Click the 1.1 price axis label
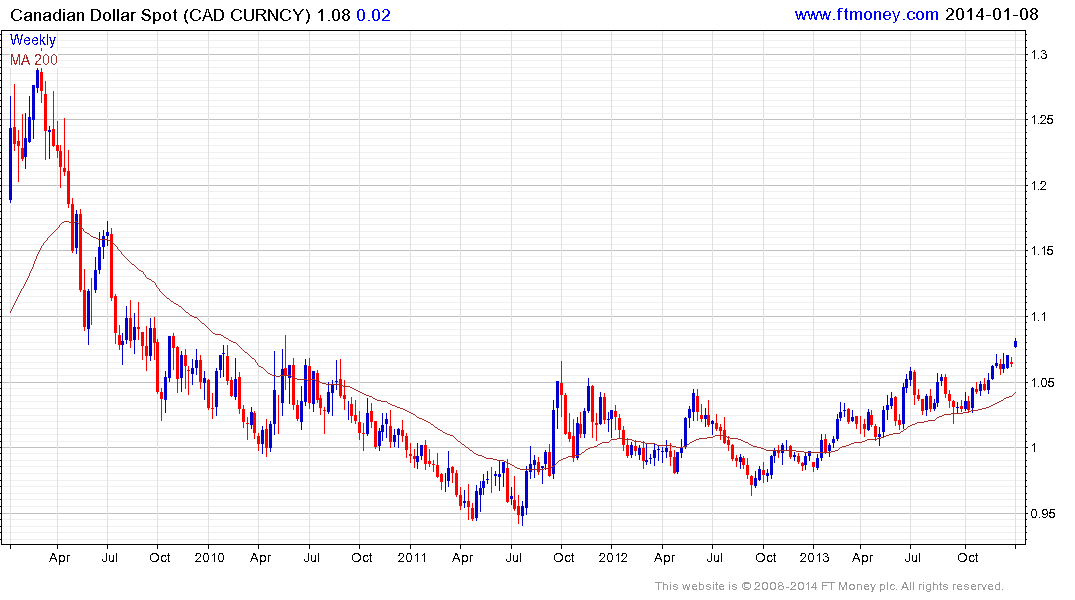The width and height of the screenshot is (1075, 600). [1039, 317]
